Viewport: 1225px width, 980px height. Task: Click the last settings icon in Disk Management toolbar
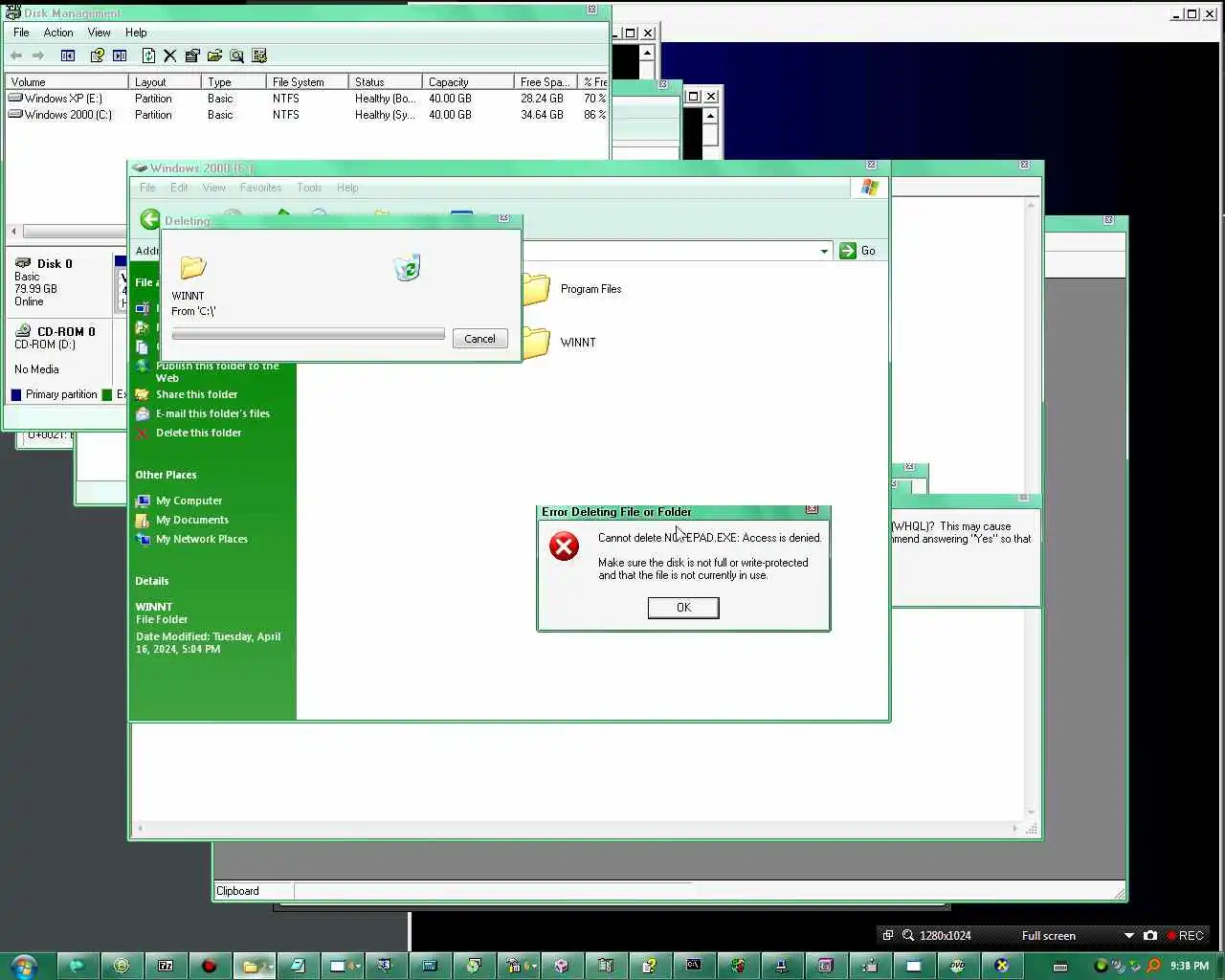coord(258,56)
